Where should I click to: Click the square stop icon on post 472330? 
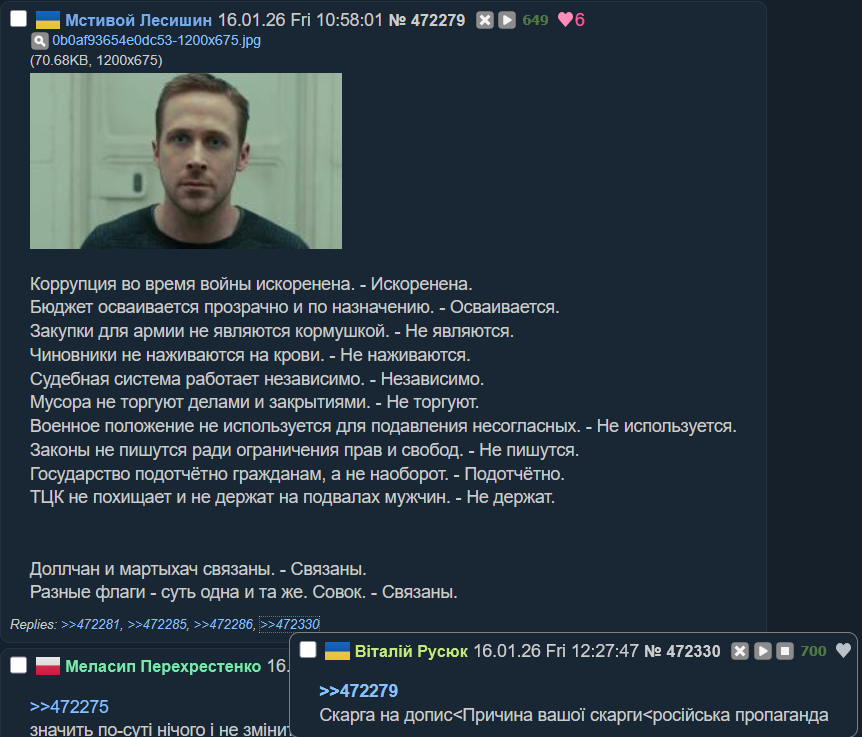[x=784, y=651]
